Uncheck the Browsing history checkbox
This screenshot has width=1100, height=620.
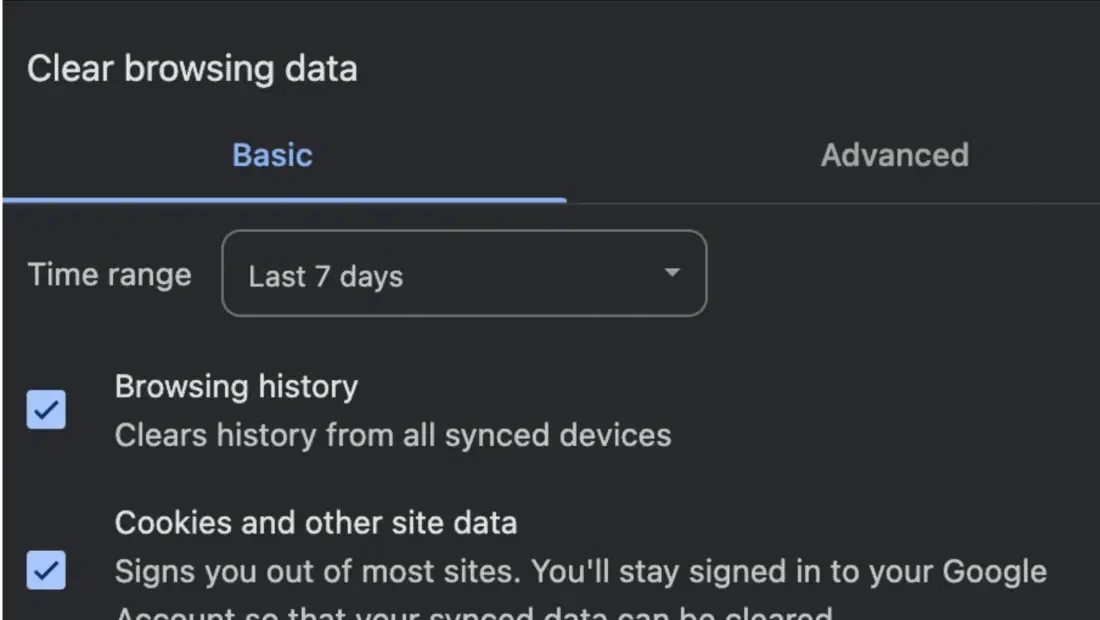pyautogui.click(x=46, y=409)
